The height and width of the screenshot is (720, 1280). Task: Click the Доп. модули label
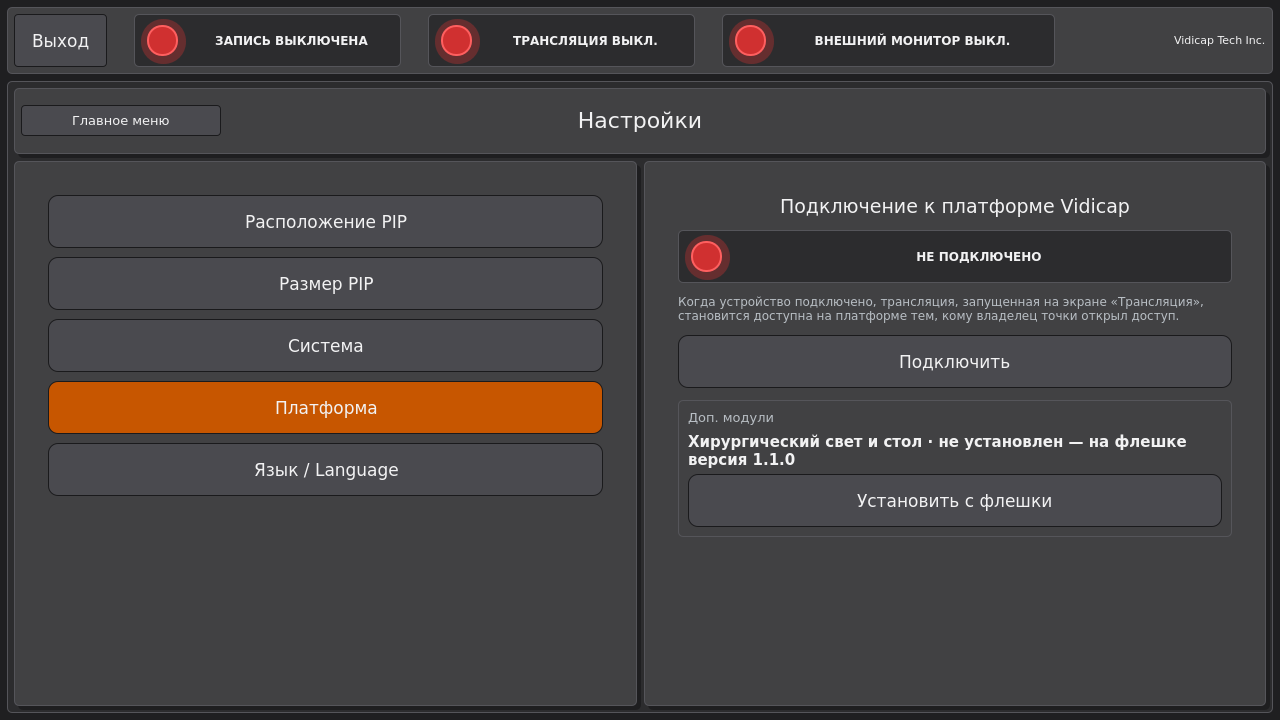(x=731, y=418)
